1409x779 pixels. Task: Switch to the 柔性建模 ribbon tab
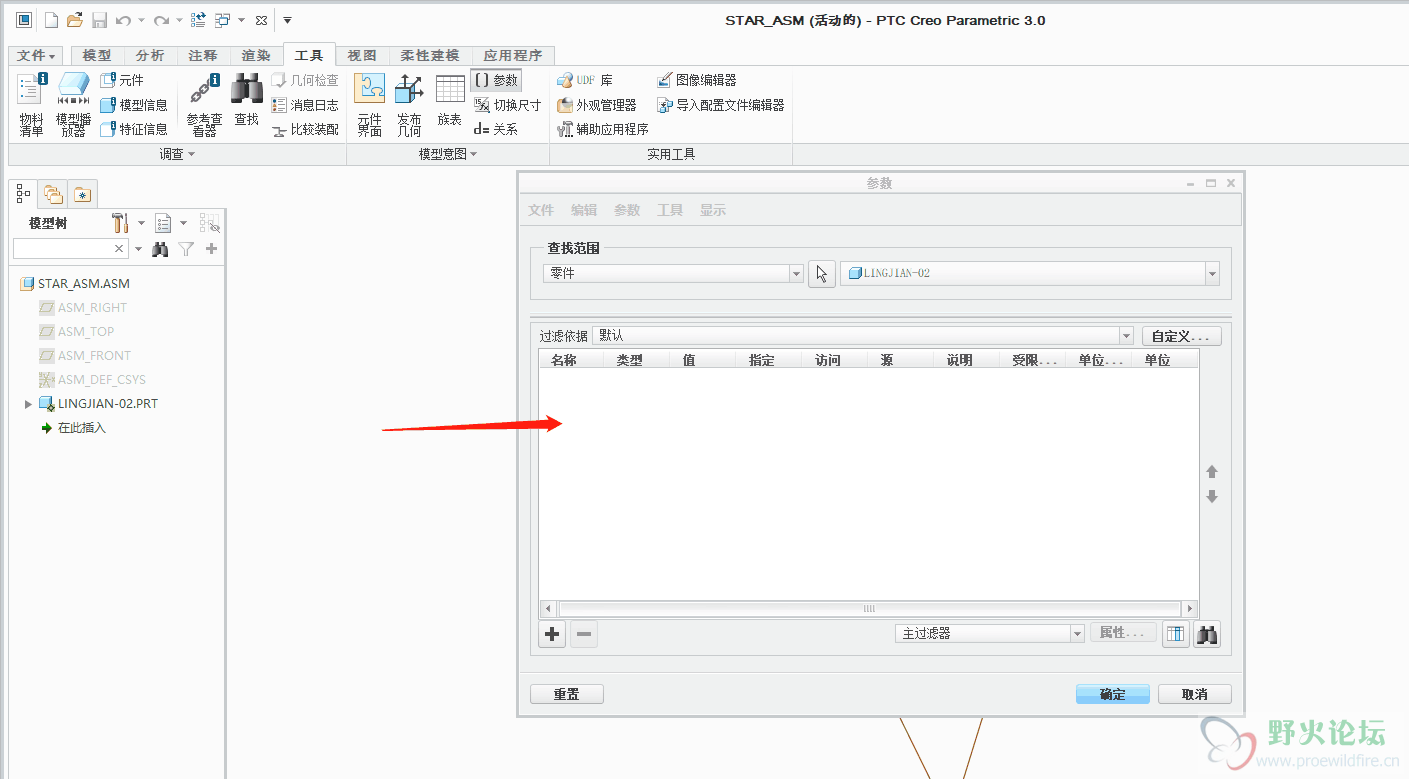[x=429, y=56]
